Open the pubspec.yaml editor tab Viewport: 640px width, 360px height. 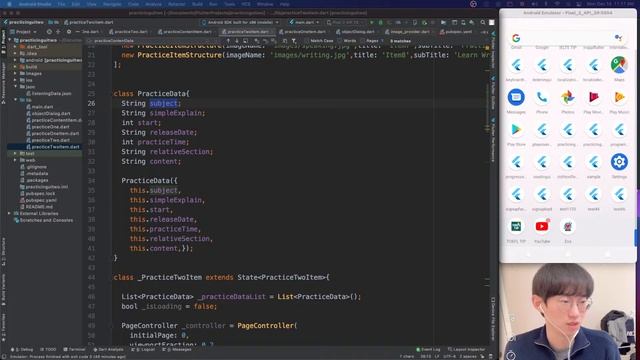455,32
